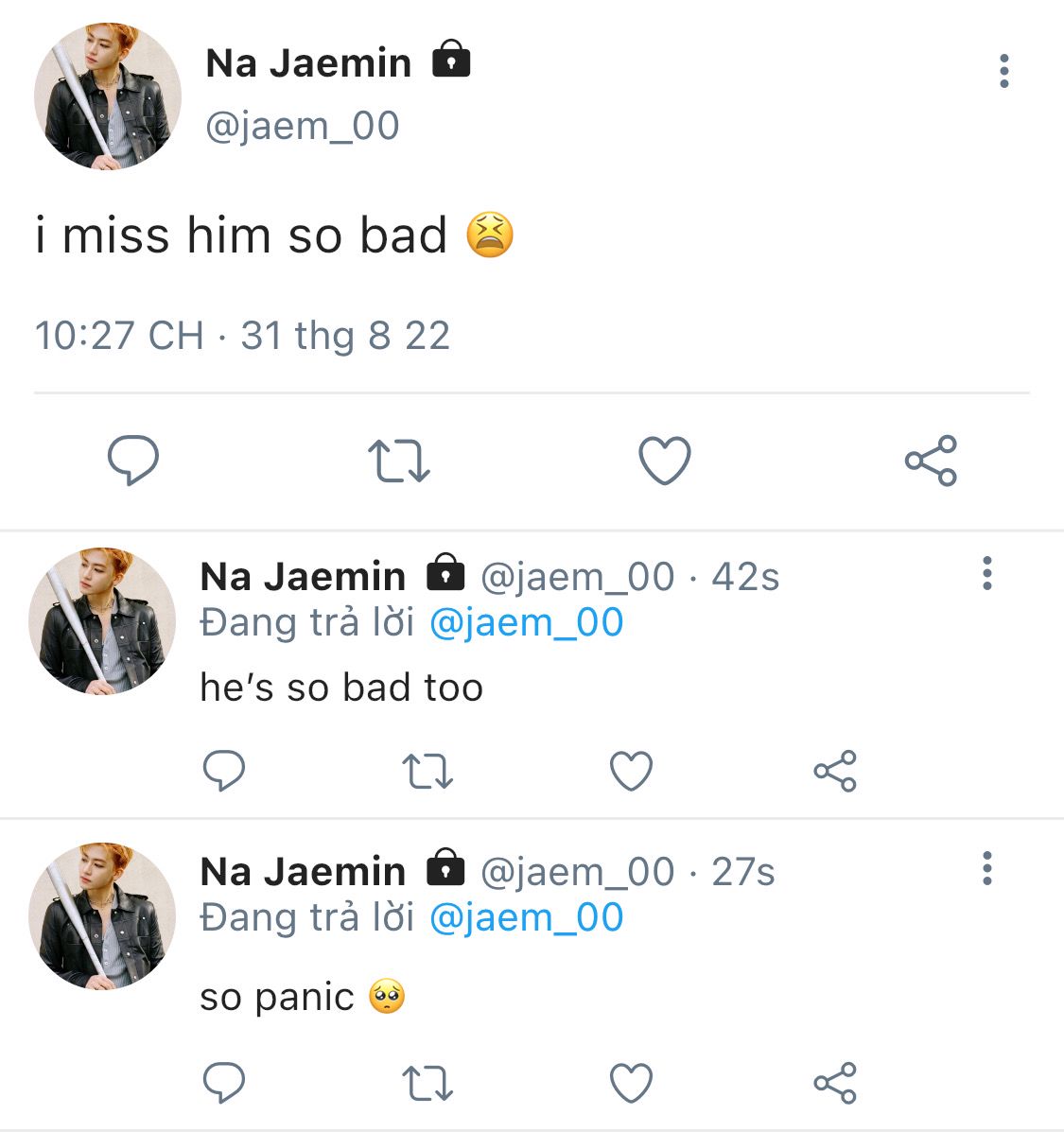Share the 'i miss him so bad' tweet
Image resolution: width=1064 pixels, height=1132 pixels.
pyautogui.click(x=931, y=461)
